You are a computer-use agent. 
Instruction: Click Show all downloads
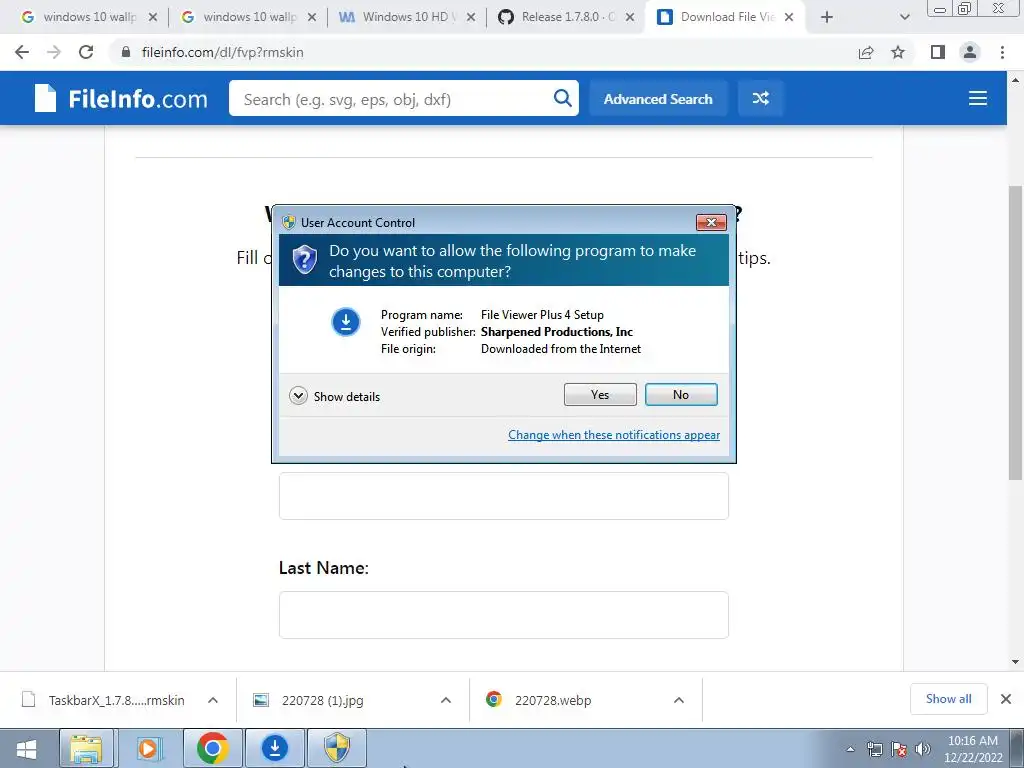[948, 699]
